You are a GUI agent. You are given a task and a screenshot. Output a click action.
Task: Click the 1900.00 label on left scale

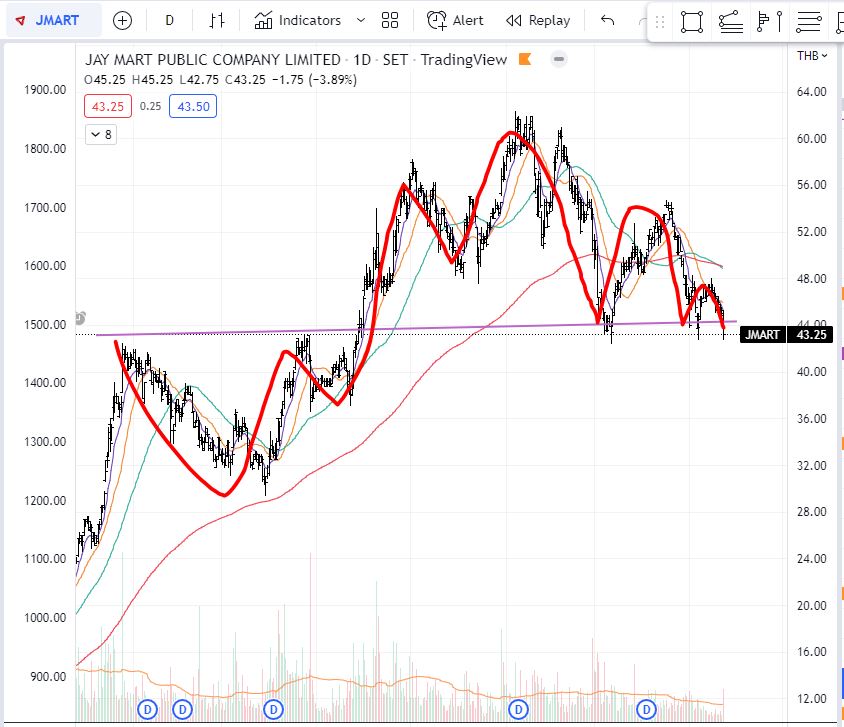point(45,89)
